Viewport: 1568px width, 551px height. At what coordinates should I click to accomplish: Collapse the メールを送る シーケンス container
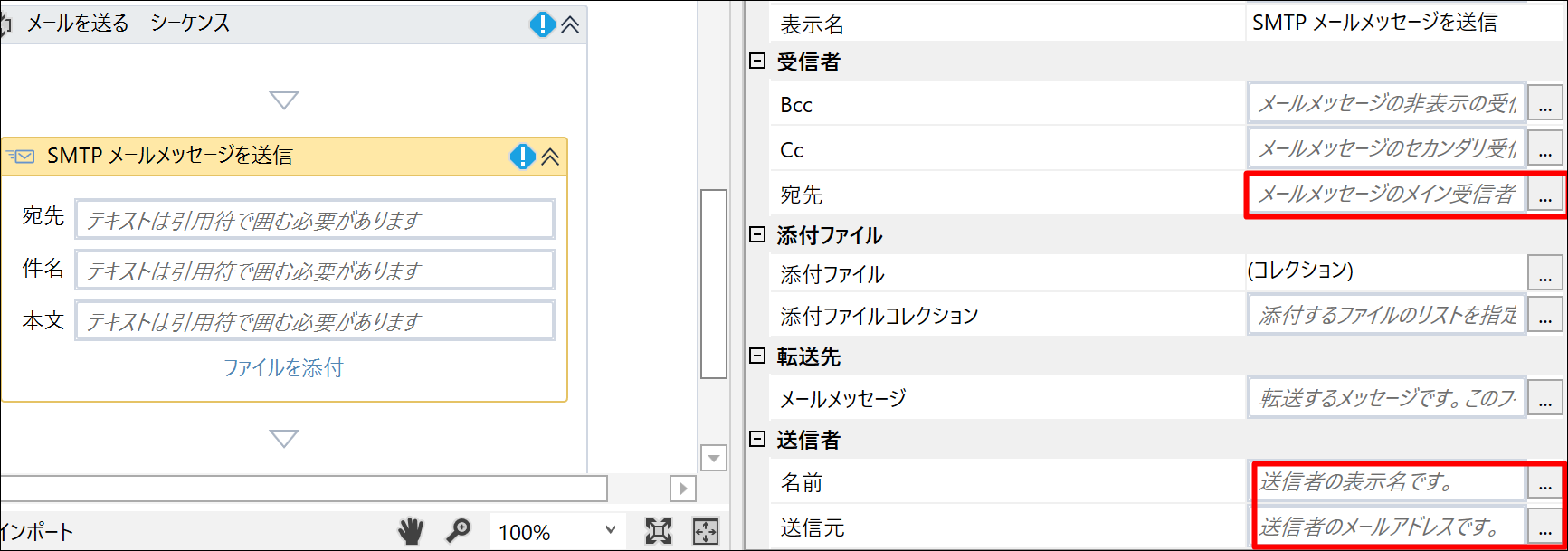point(570,24)
